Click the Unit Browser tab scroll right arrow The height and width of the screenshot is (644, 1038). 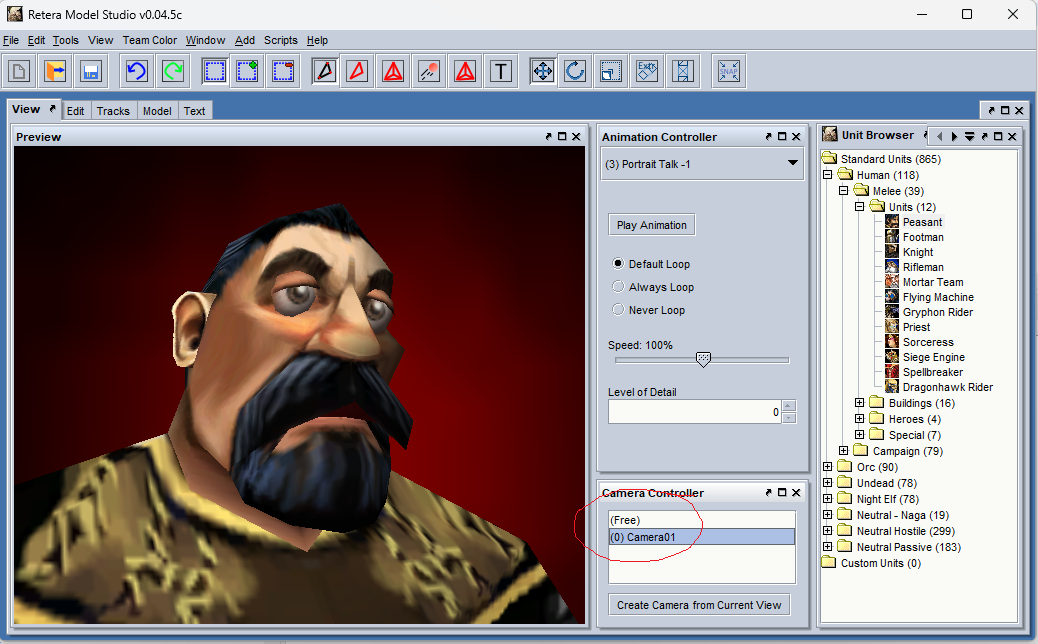pos(954,136)
